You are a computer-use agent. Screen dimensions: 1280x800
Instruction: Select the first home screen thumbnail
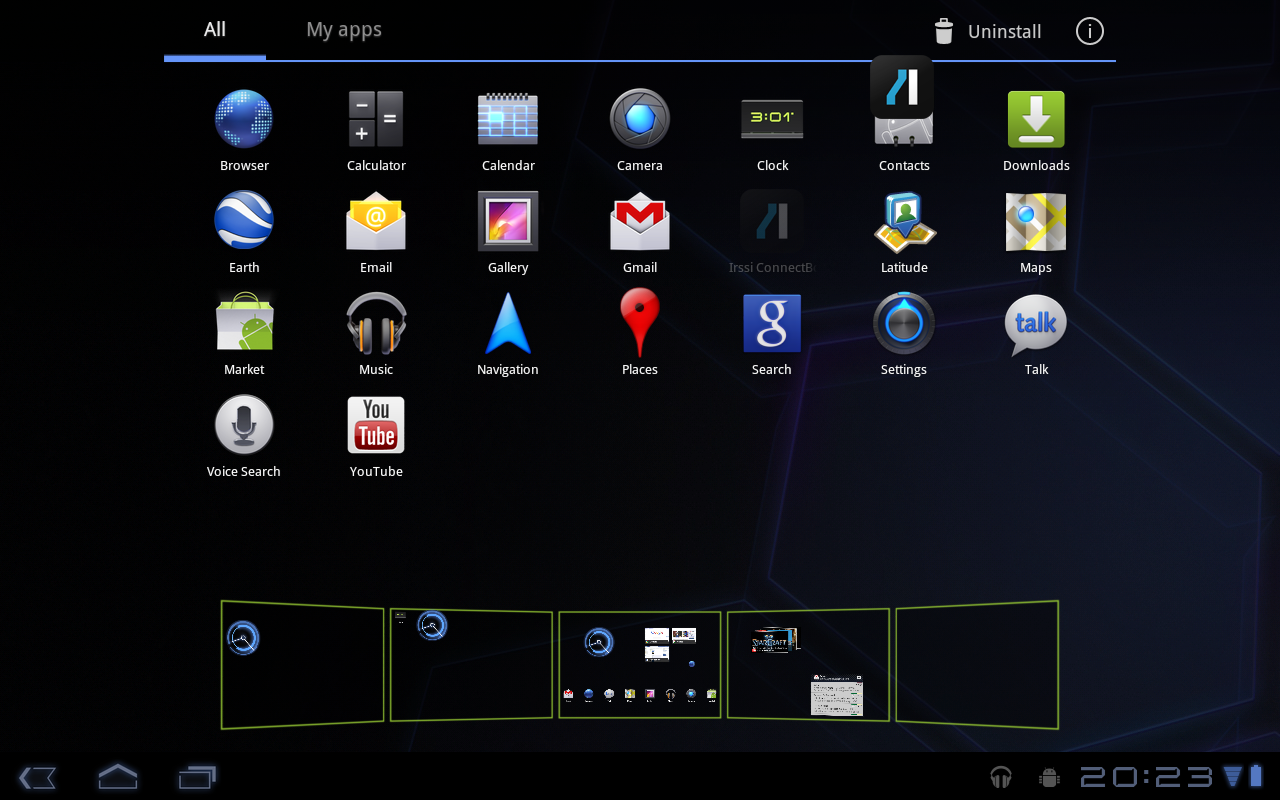pos(302,664)
